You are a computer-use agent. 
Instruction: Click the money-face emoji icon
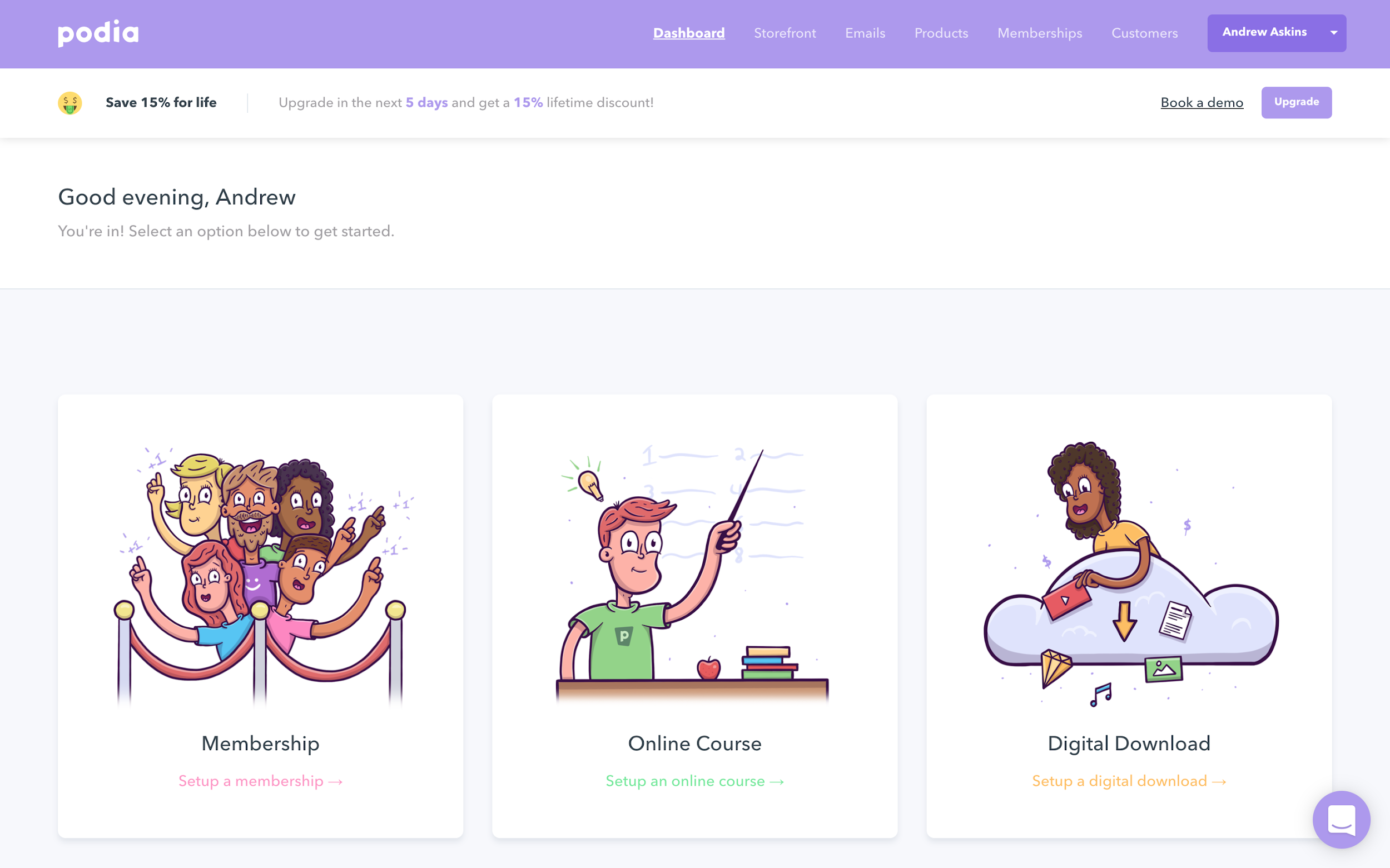[70, 103]
